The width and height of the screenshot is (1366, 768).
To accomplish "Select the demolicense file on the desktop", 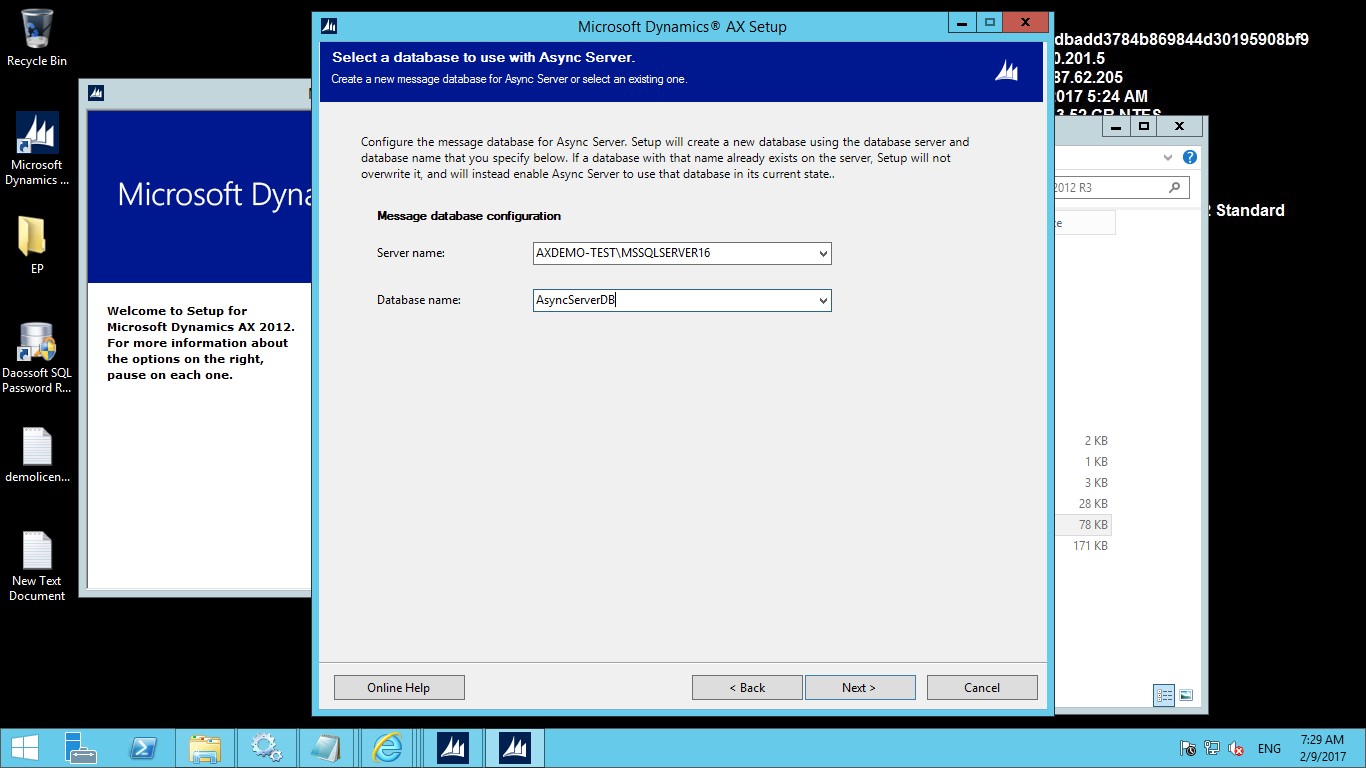I will [37, 455].
